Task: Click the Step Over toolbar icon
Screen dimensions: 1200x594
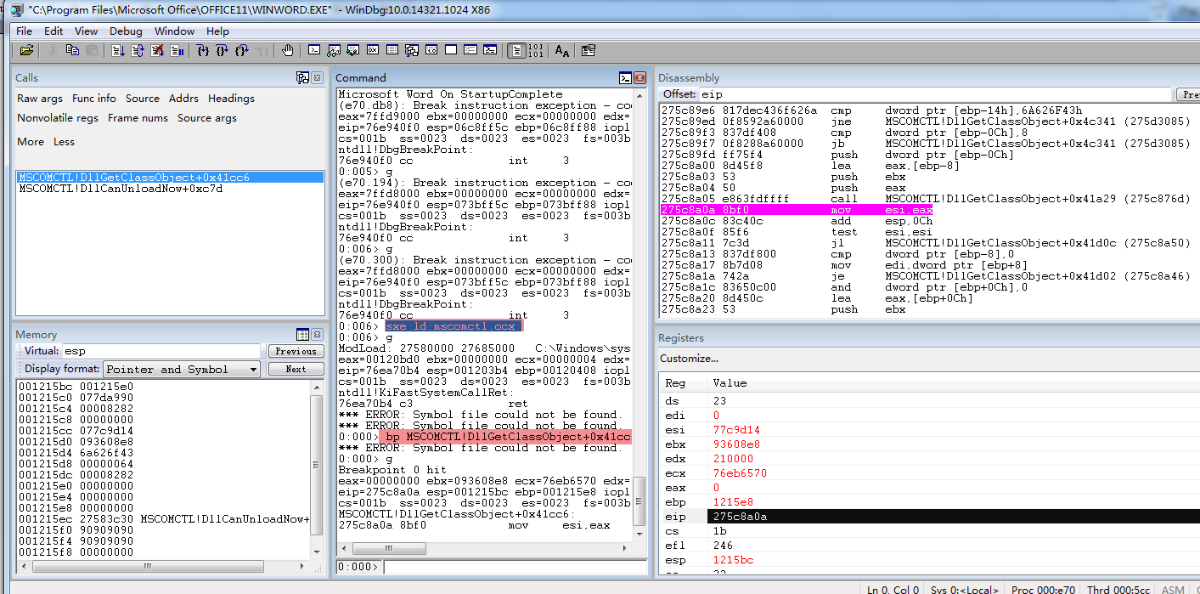Action: point(222,50)
